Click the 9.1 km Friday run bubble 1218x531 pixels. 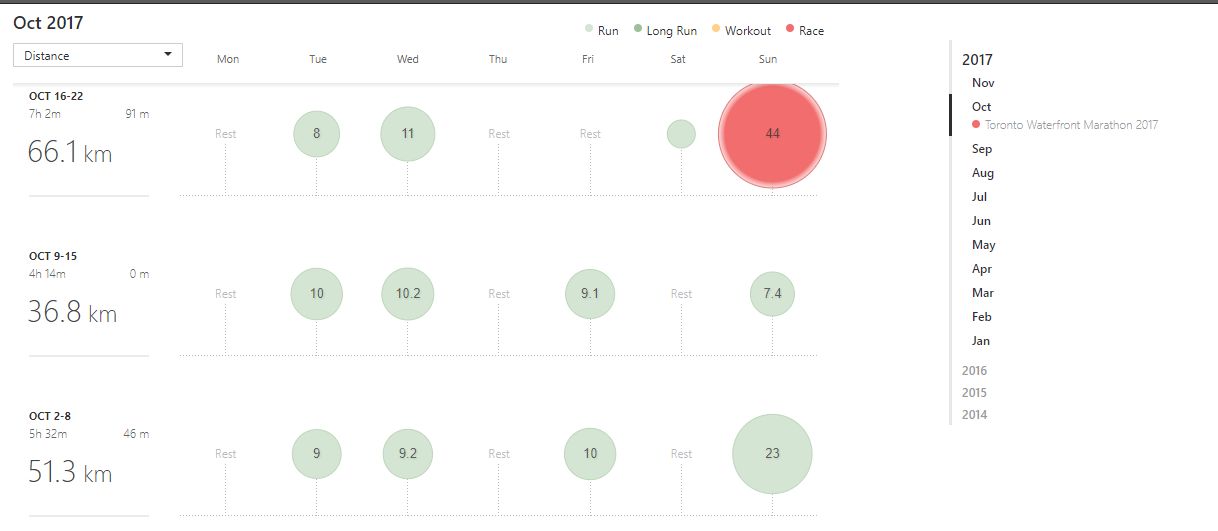tap(590, 294)
